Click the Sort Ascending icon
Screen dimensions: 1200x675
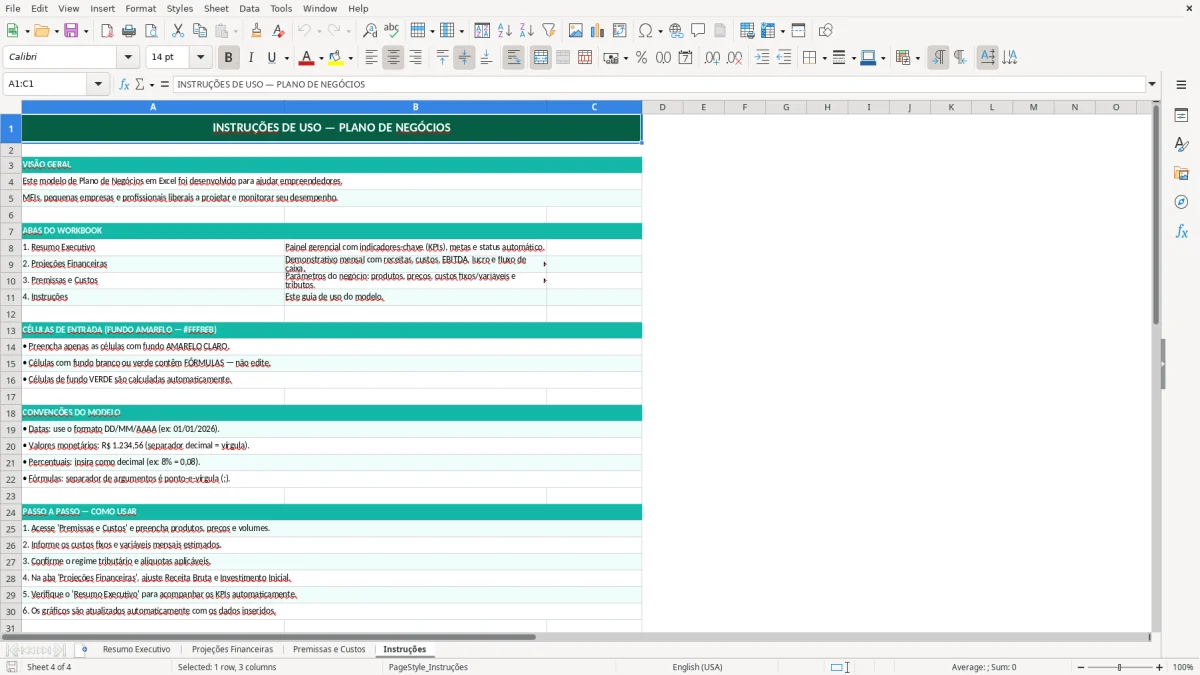tap(505, 31)
